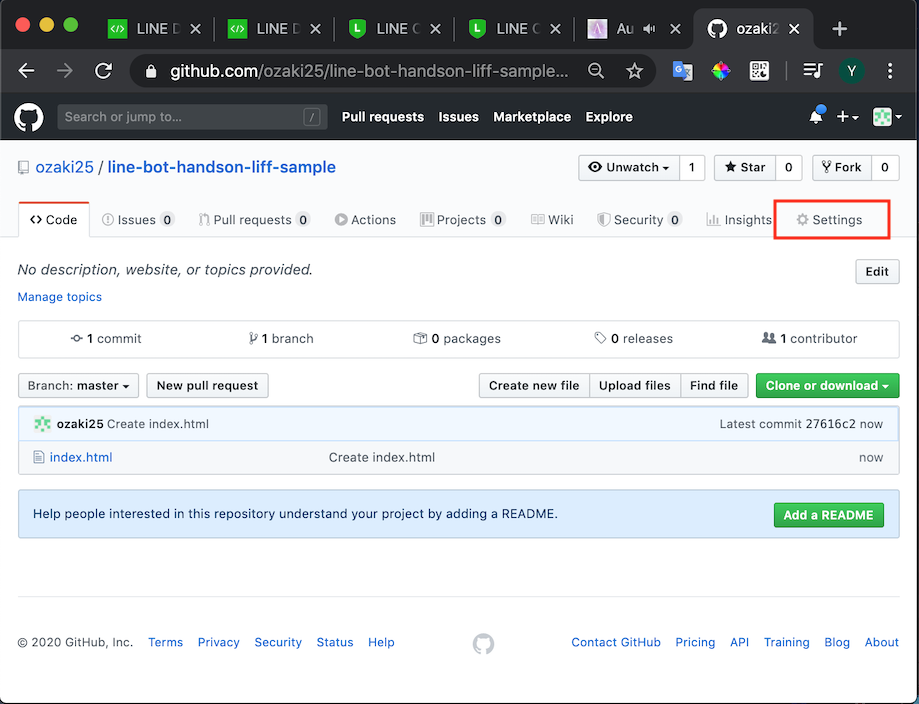Click the Edit description button
This screenshot has height=704, width=919.
877,272
